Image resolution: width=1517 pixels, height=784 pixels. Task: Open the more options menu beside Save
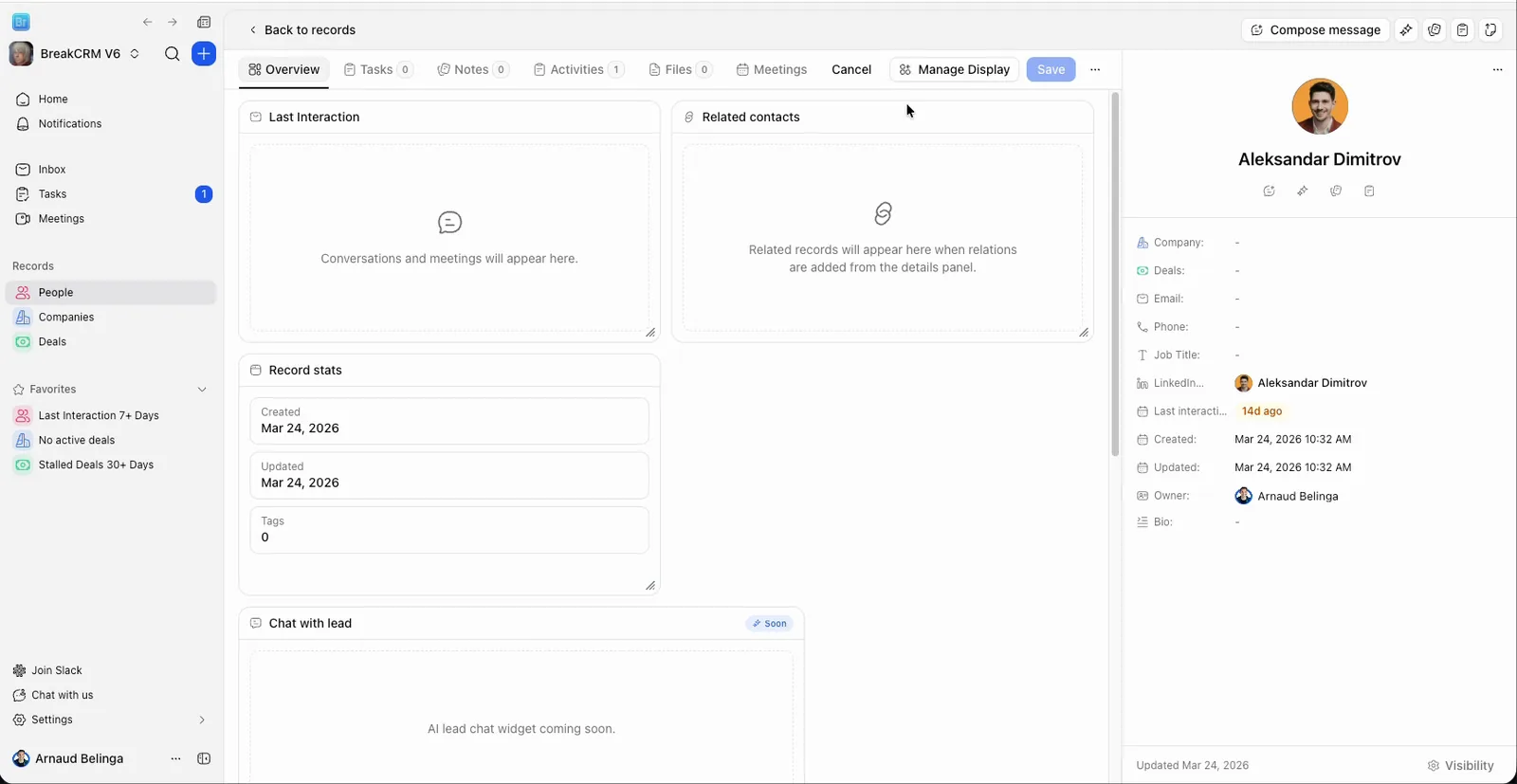tap(1095, 69)
